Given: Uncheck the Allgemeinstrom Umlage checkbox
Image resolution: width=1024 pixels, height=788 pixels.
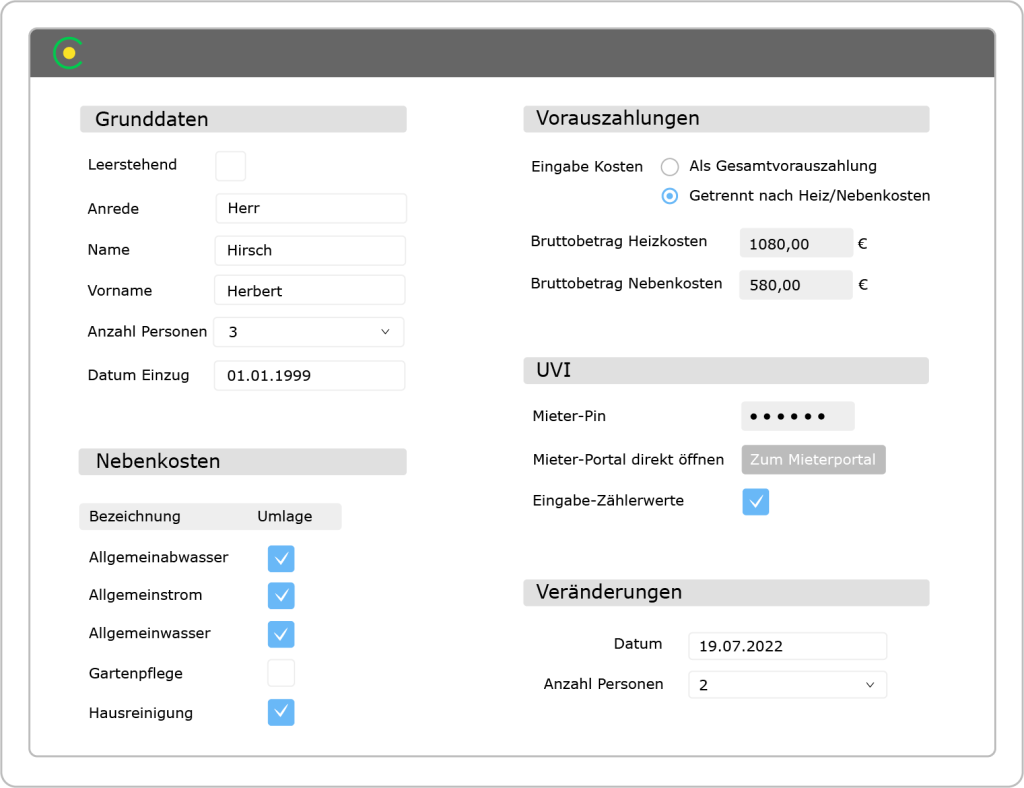Looking at the screenshot, I should [x=281, y=595].
